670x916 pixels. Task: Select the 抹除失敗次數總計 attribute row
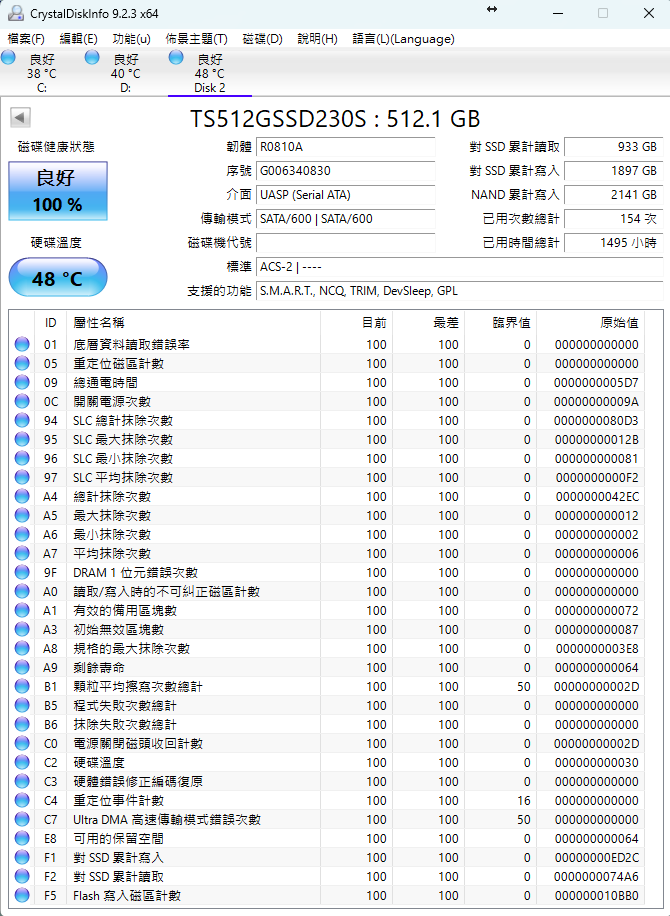[x=328, y=724]
